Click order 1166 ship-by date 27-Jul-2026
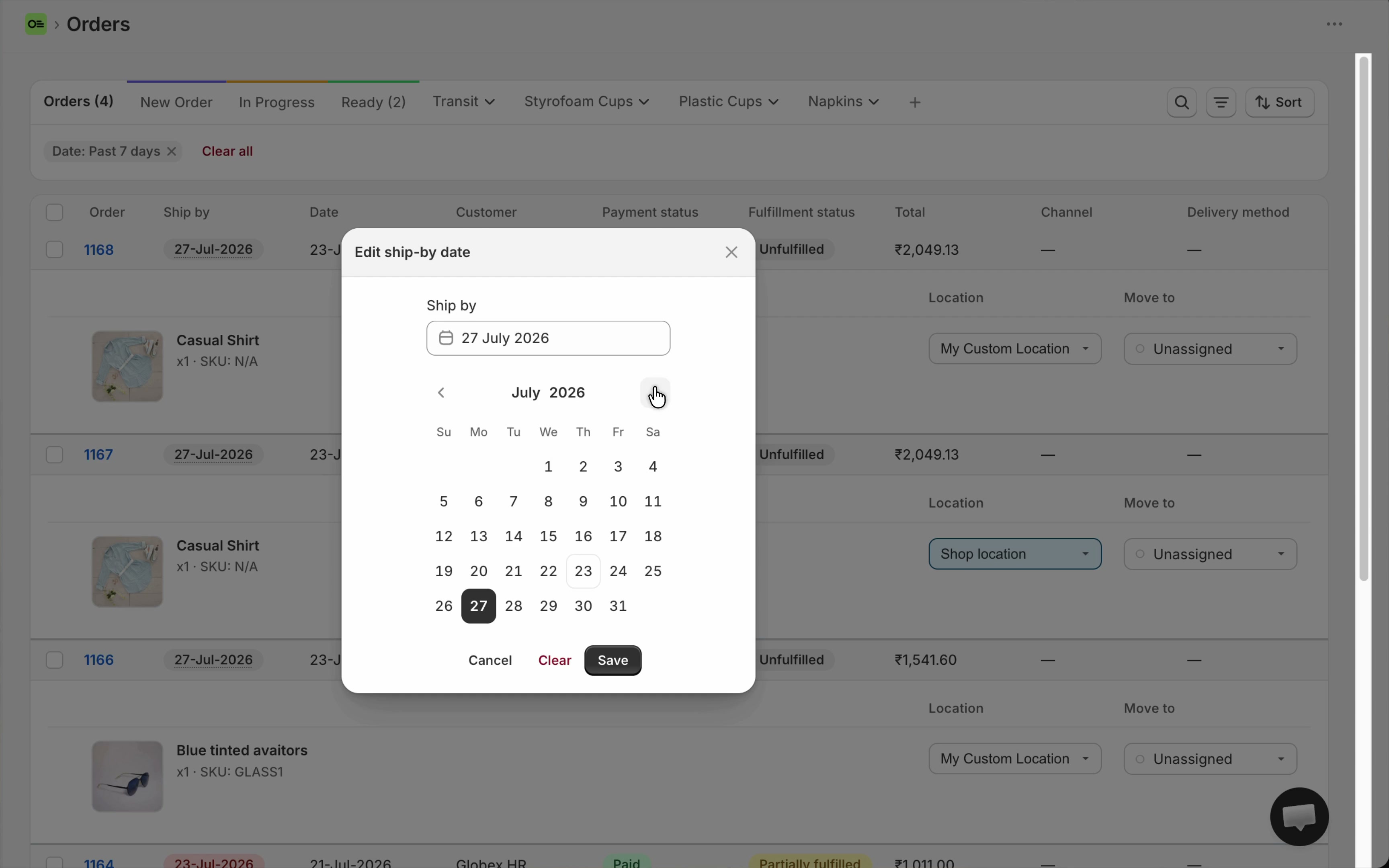Viewport: 1389px width, 868px height. (x=213, y=660)
